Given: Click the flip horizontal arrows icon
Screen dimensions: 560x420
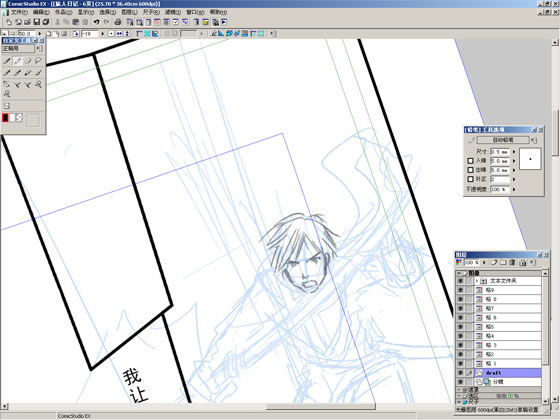Looking at the screenshot, I should [119, 34].
